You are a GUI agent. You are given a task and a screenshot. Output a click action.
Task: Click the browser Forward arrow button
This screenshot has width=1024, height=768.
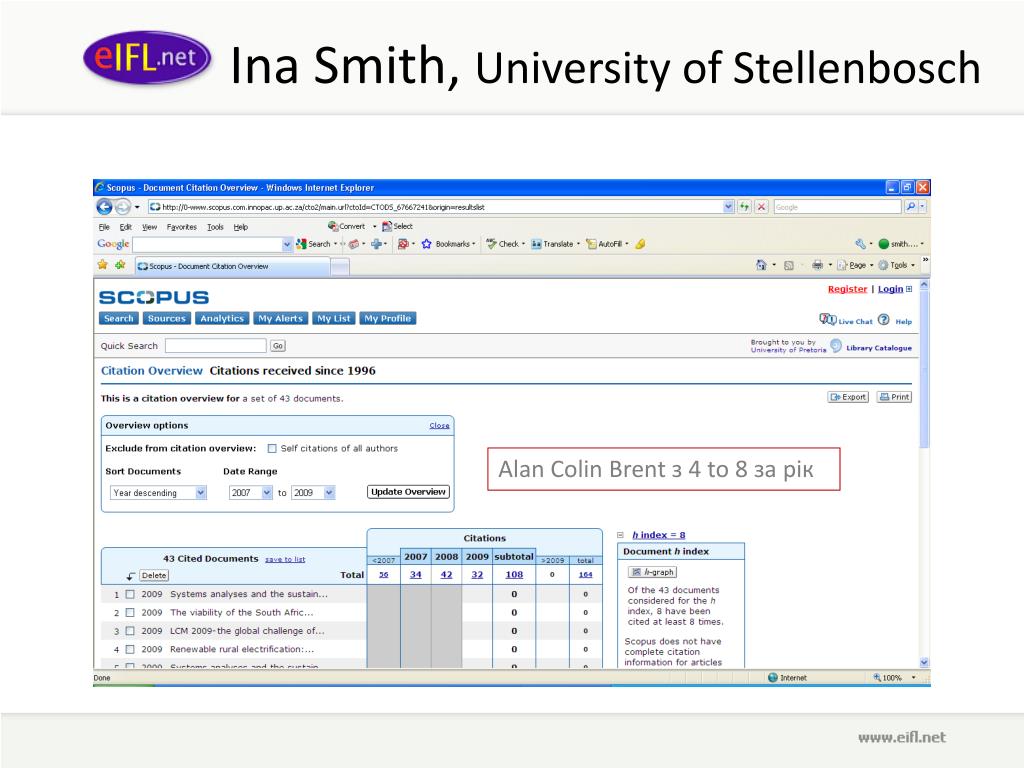coord(122,207)
